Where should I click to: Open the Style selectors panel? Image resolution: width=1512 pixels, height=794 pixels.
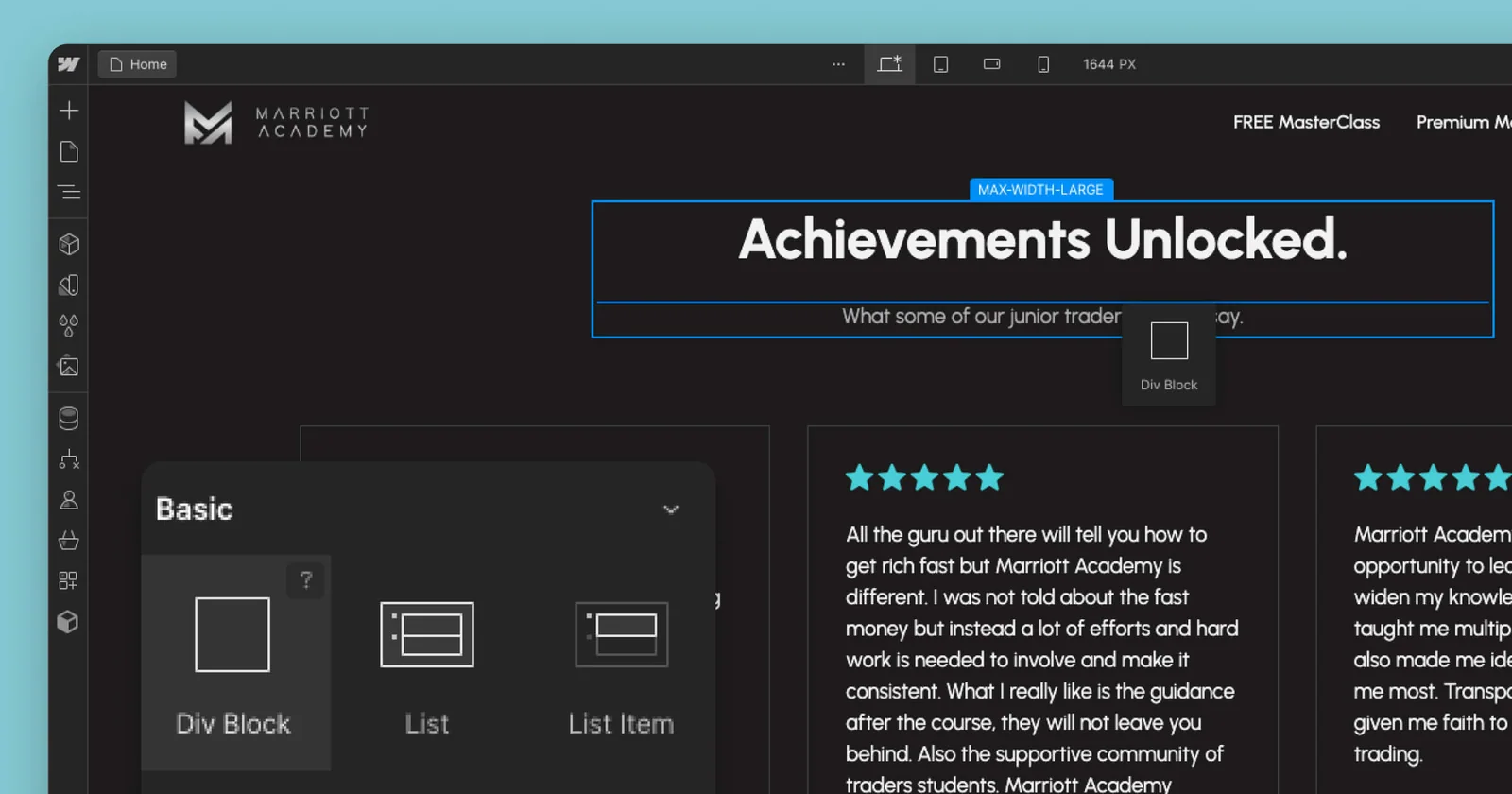pyautogui.click(x=69, y=285)
